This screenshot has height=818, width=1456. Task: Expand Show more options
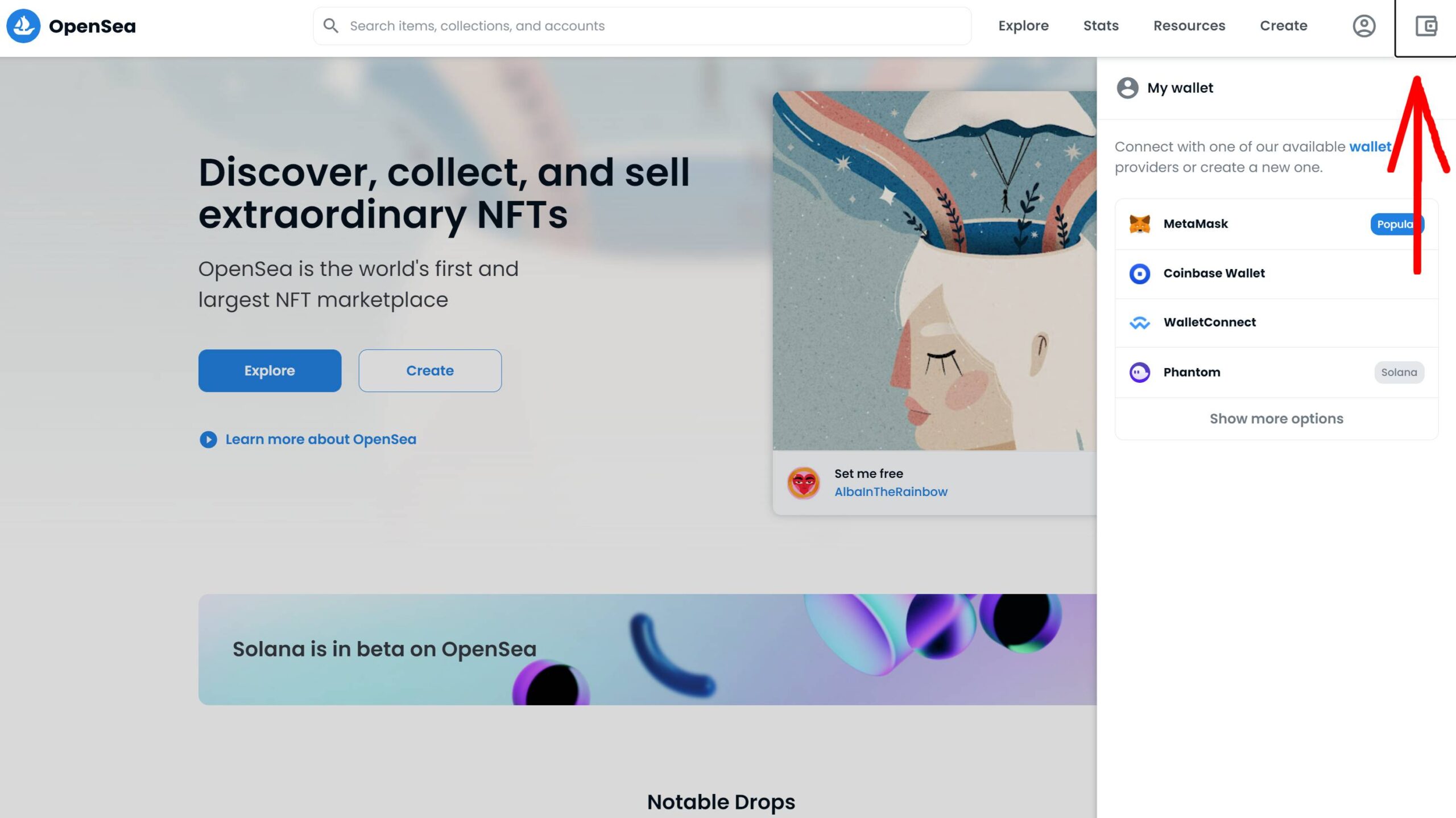coord(1276,419)
